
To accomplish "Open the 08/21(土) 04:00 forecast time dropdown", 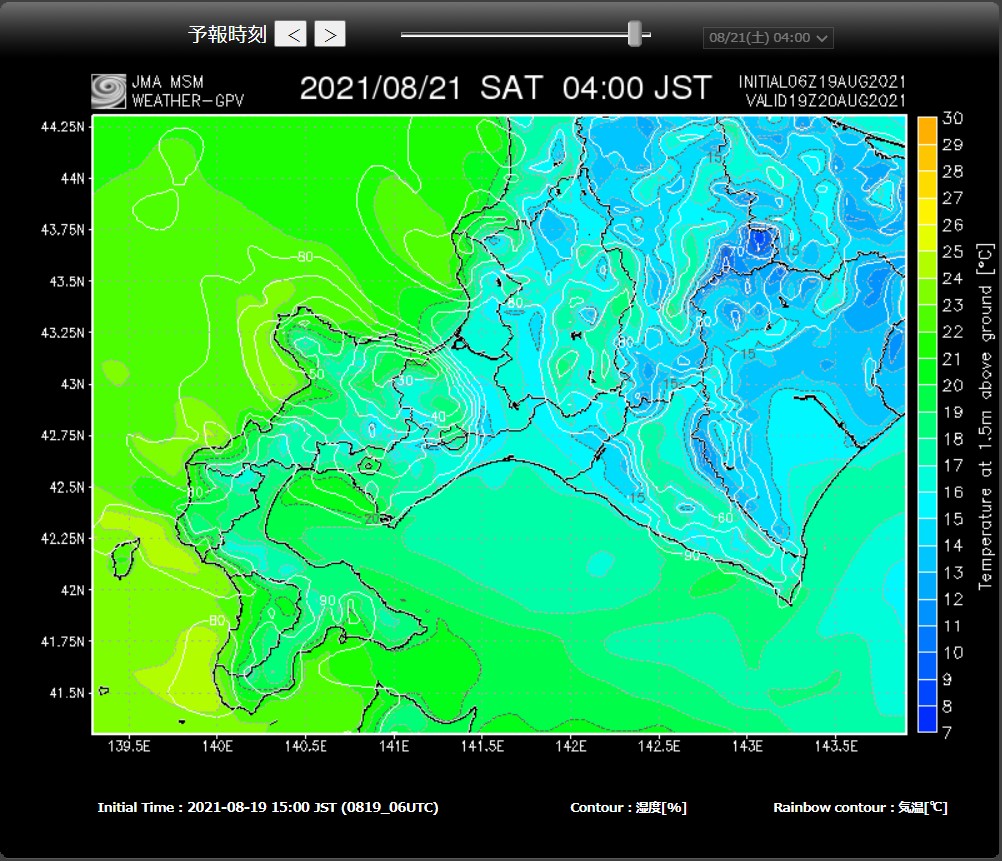I will click(x=768, y=38).
